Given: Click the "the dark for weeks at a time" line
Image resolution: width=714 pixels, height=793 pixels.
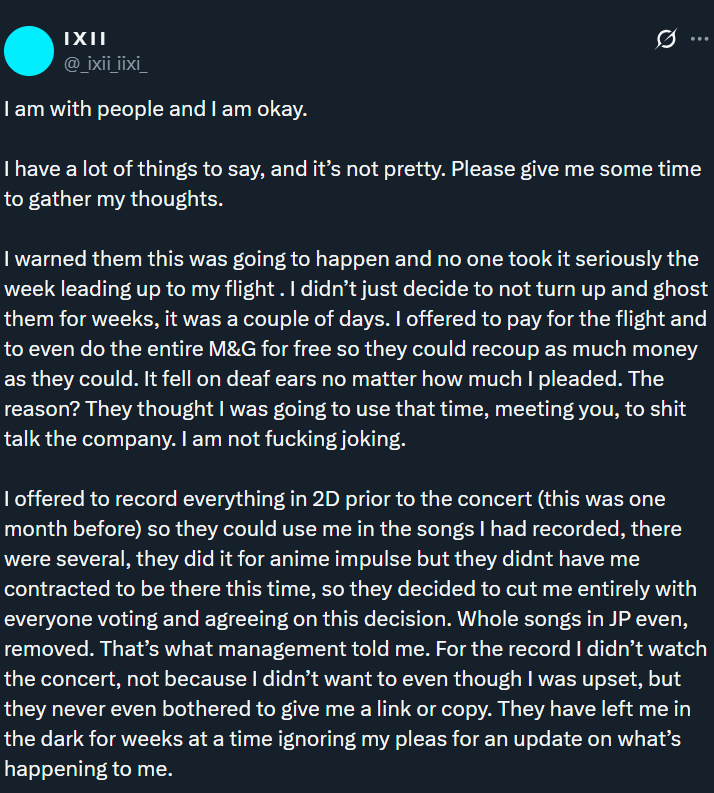Looking at the screenshot, I should 160,740.
